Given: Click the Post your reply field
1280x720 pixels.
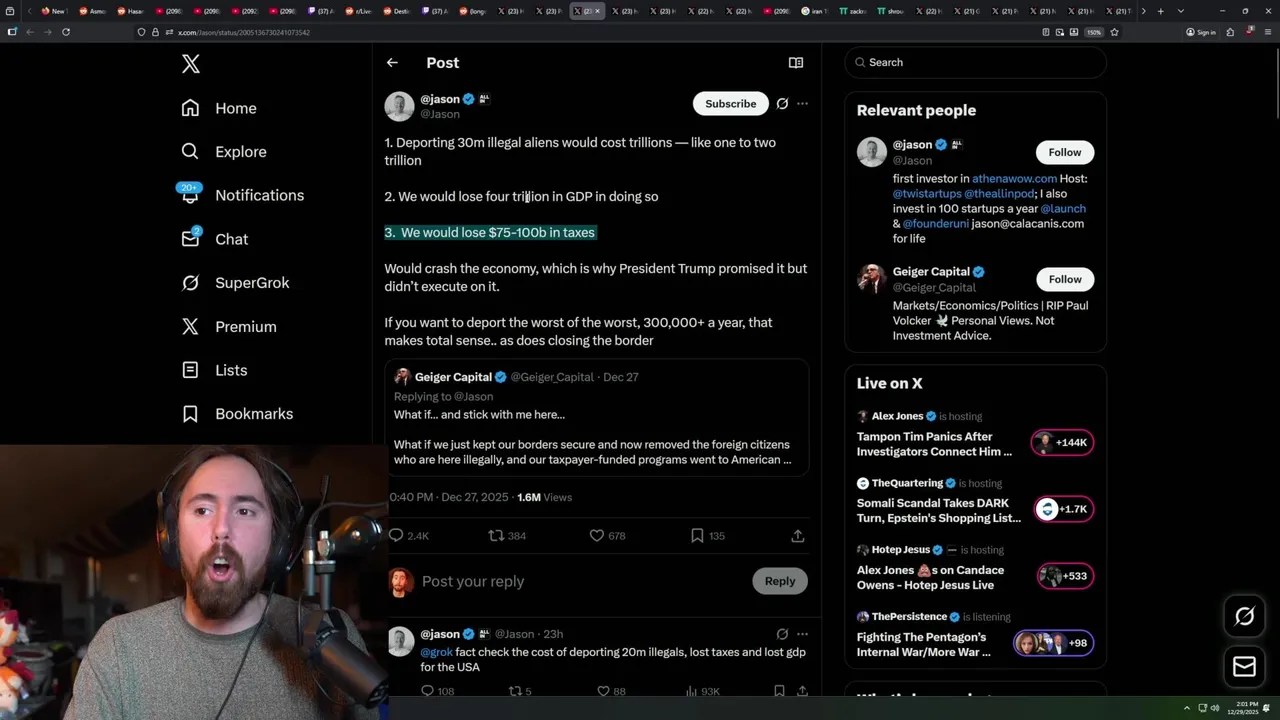Looking at the screenshot, I should (580, 581).
